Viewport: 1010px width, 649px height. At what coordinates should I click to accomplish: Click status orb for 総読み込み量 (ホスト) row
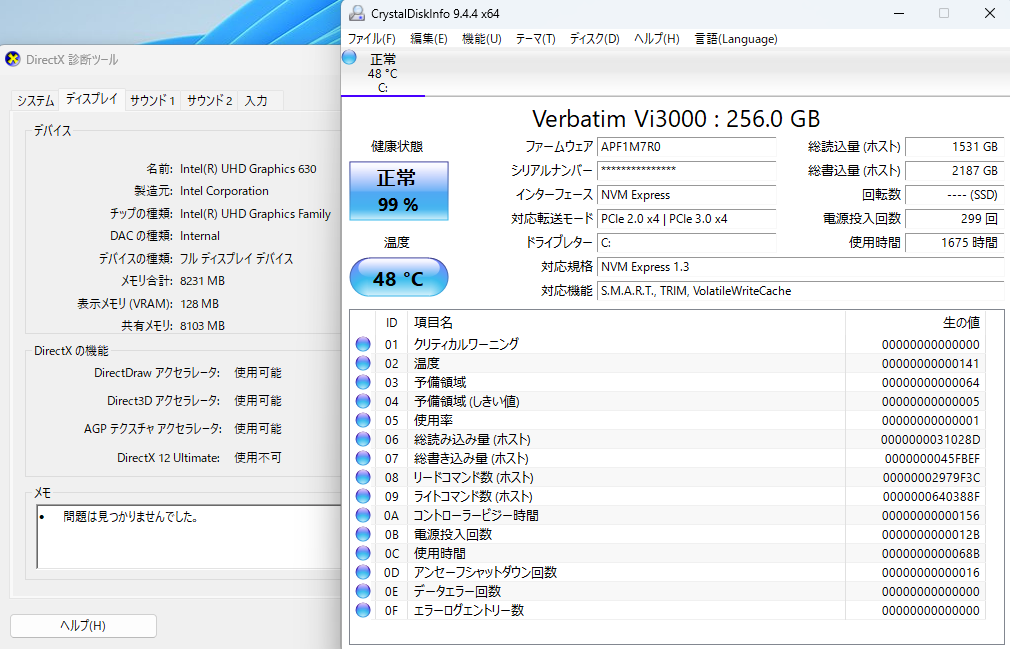363,439
